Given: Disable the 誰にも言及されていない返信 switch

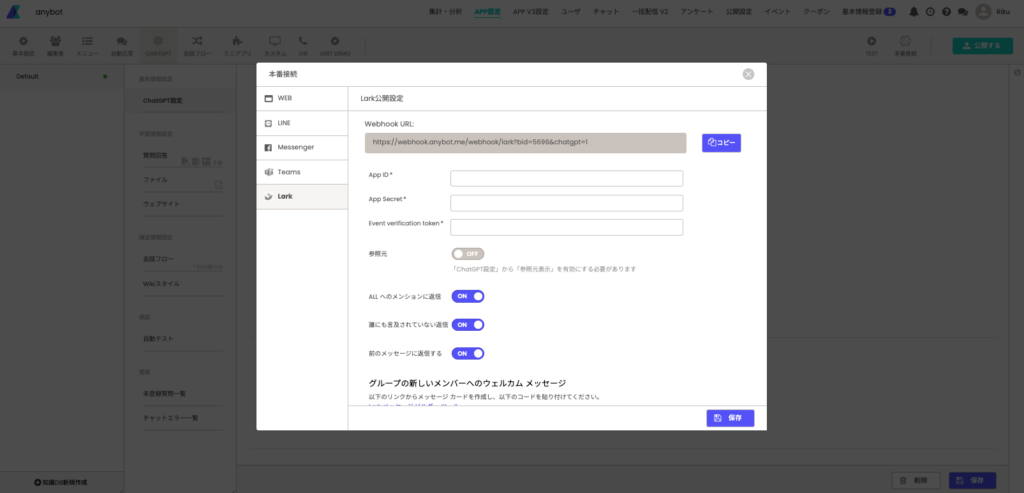Looking at the screenshot, I should (468, 325).
